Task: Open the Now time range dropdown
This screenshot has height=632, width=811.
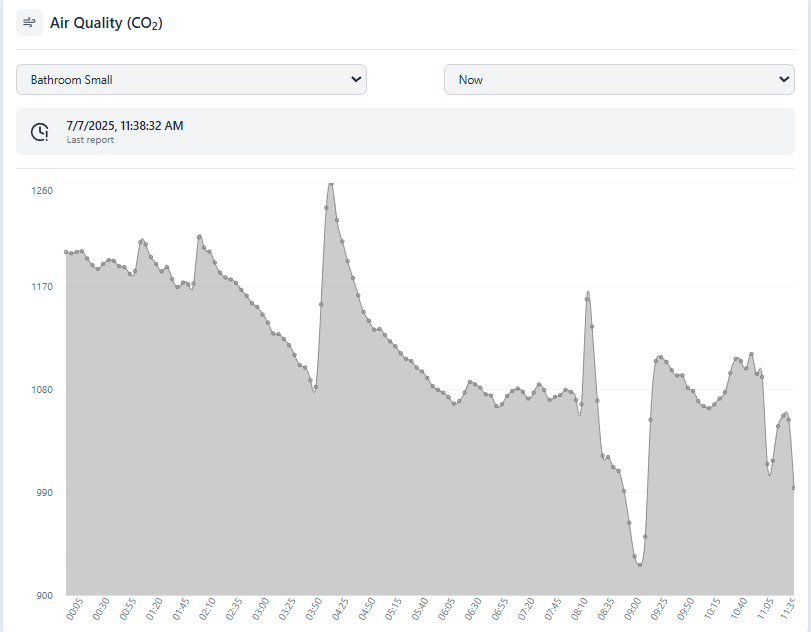Action: pos(618,80)
